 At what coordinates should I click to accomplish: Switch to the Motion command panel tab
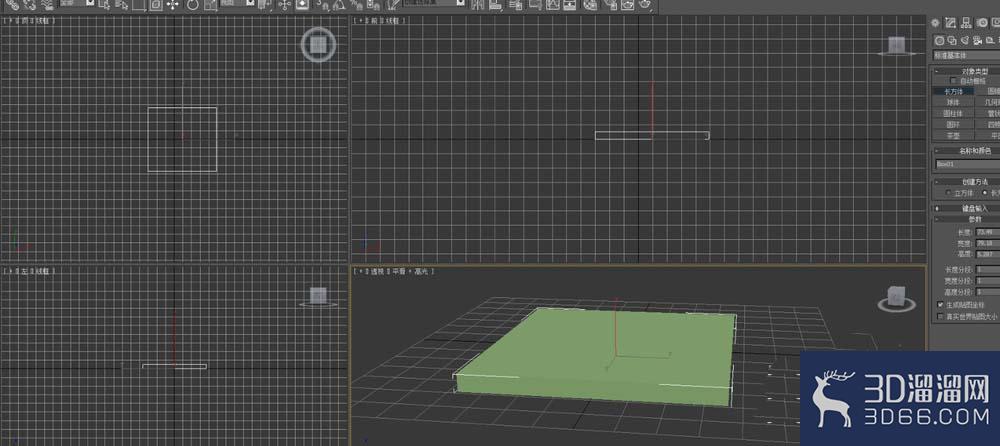click(x=982, y=23)
